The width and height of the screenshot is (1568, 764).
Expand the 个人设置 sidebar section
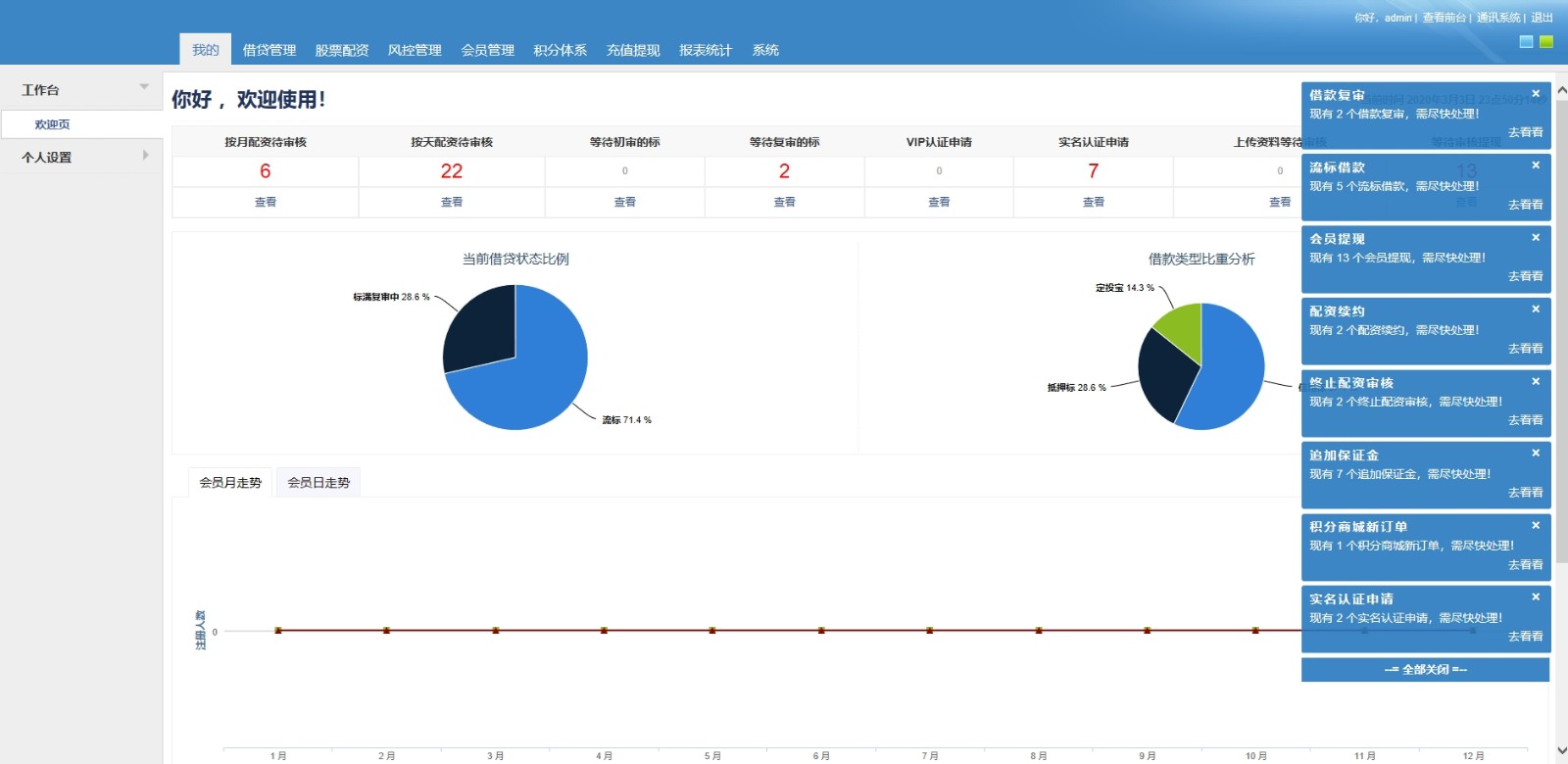pyautogui.click(x=146, y=155)
